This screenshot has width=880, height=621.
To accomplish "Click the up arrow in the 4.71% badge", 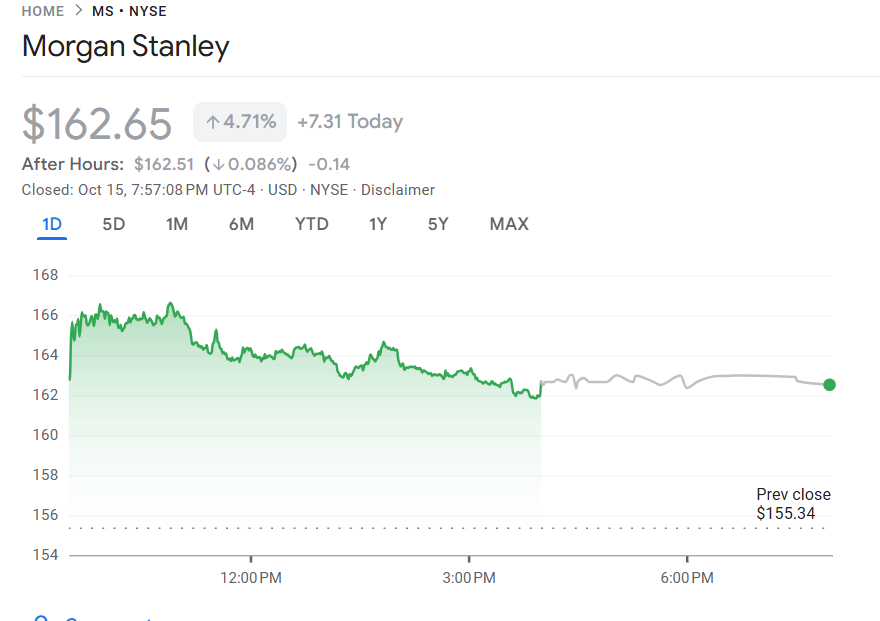I will [212, 122].
